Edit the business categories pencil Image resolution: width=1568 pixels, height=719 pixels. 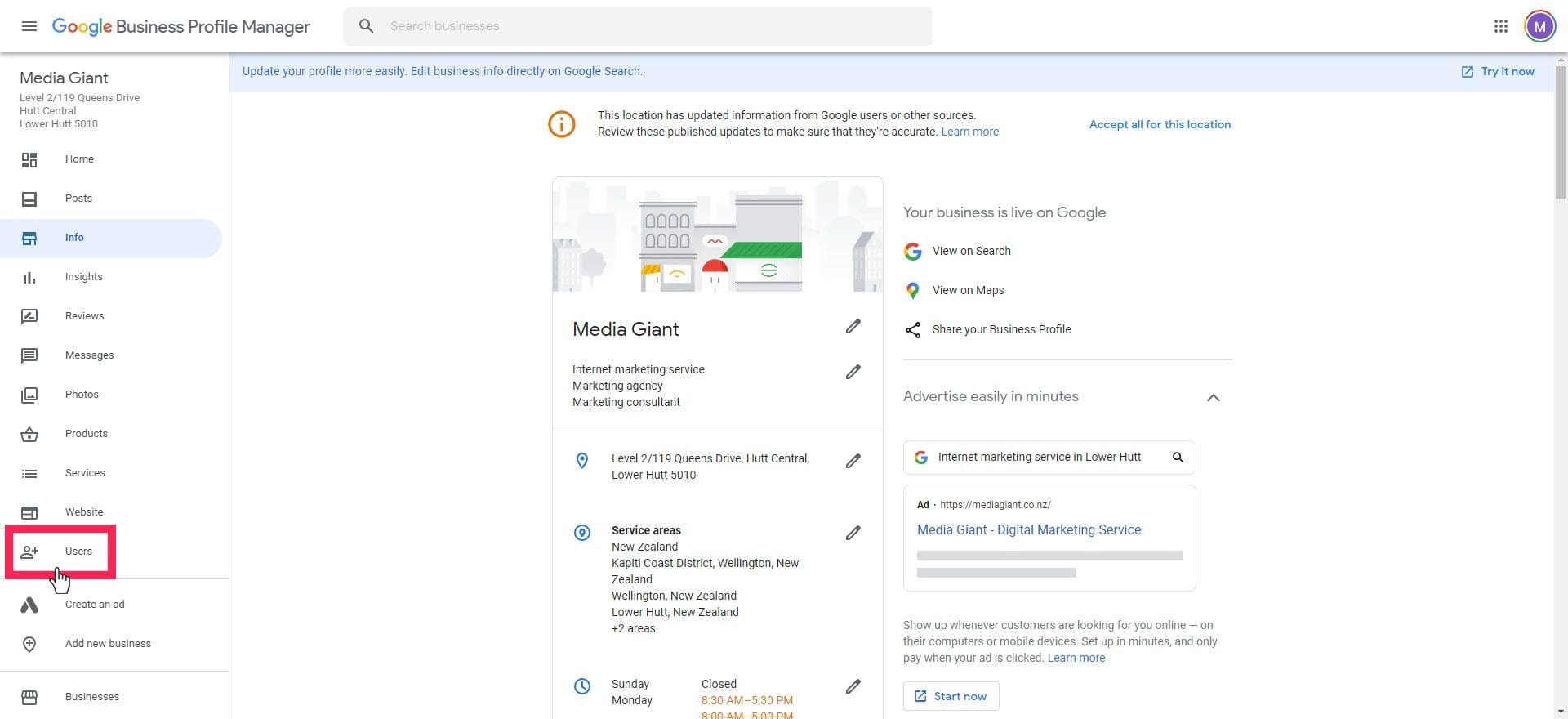tap(853, 373)
